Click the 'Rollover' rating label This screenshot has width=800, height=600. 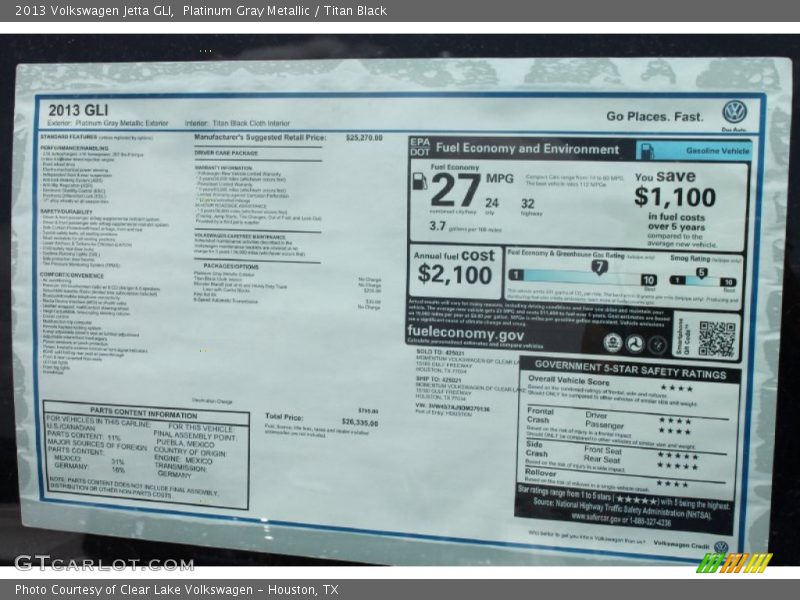540,473
